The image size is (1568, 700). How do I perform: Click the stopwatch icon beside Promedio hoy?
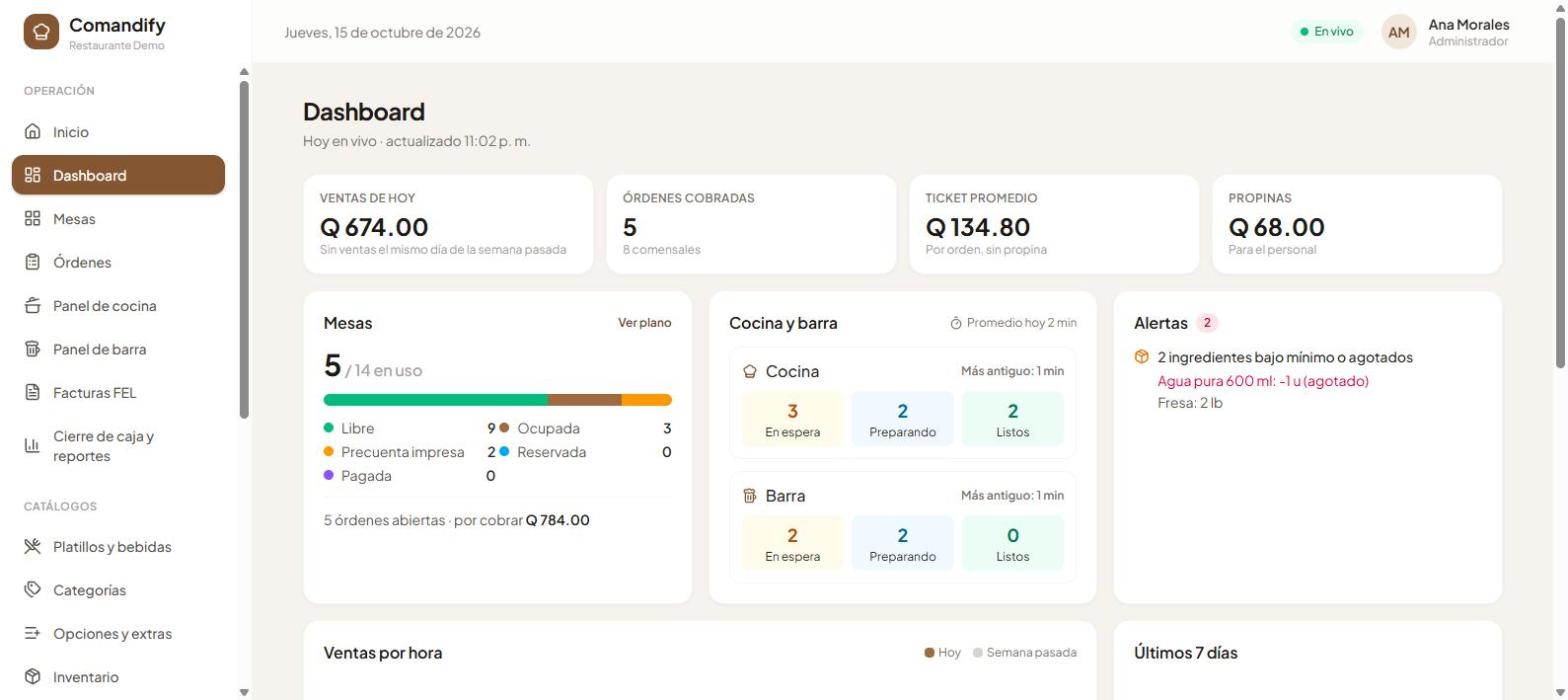click(955, 323)
